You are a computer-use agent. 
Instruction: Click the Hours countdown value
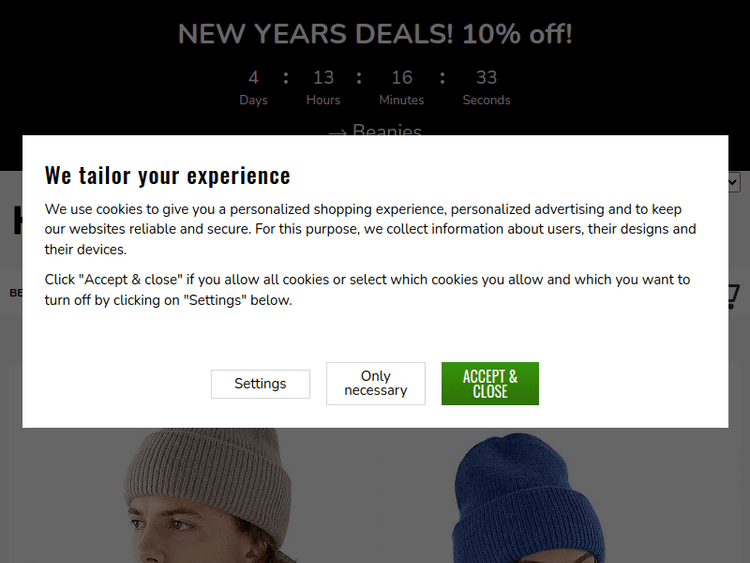323,78
